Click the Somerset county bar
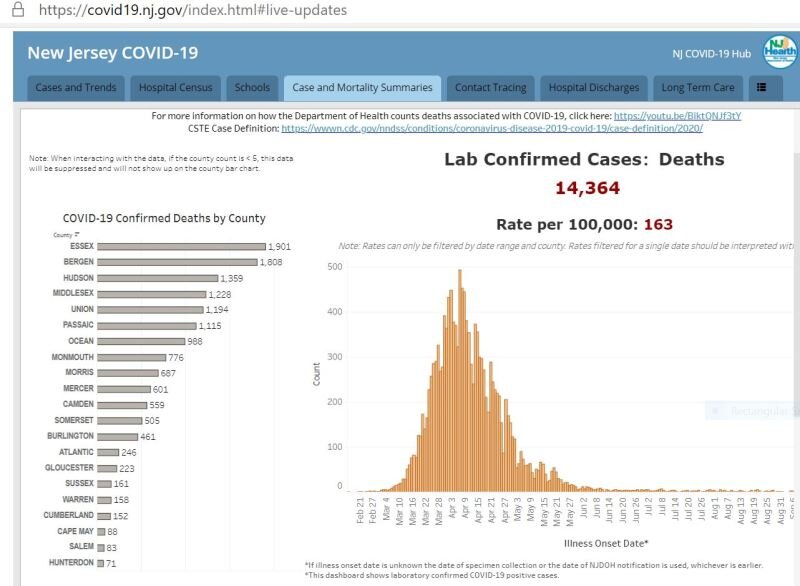 [120, 421]
